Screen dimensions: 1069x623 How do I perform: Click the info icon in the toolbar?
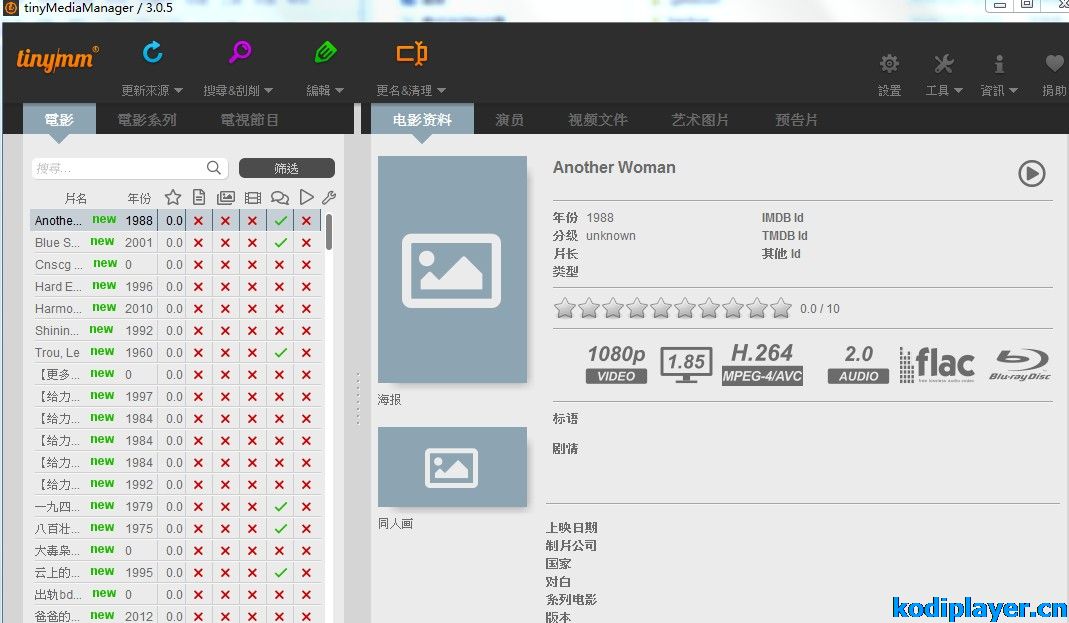click(x=999, y=64)
